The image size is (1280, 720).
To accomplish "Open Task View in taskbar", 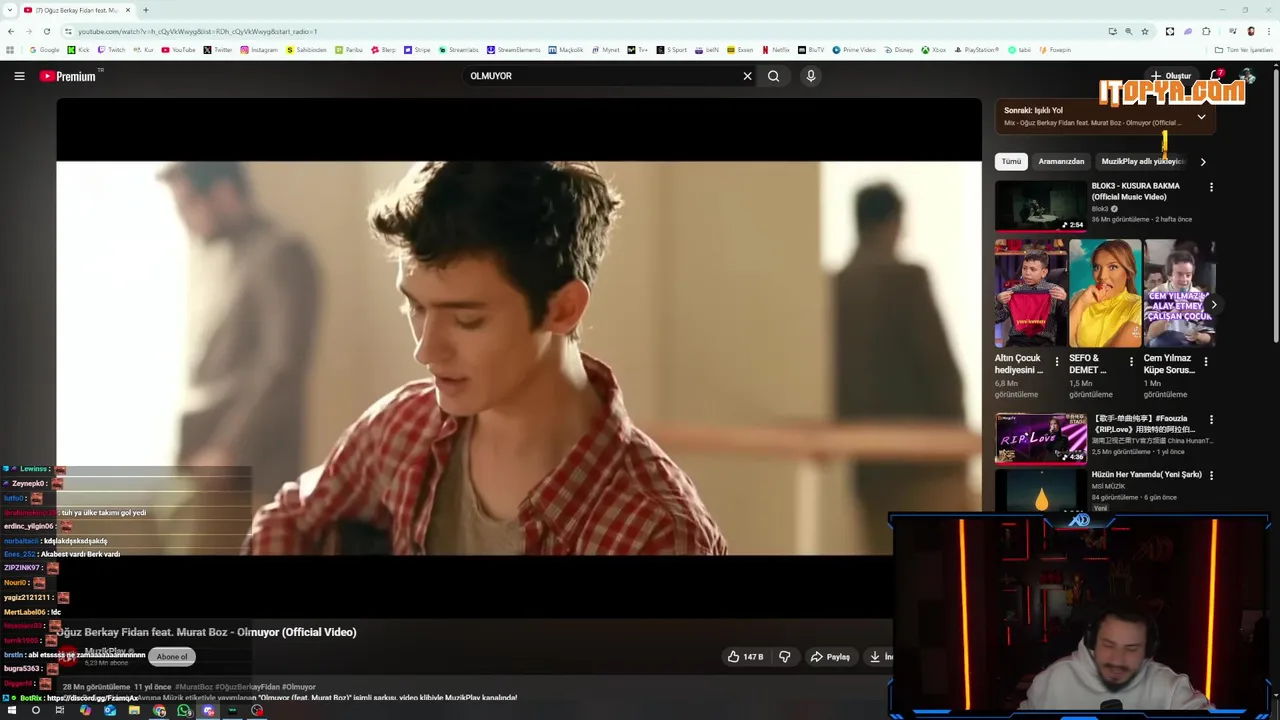I will (x=60, y=711).
